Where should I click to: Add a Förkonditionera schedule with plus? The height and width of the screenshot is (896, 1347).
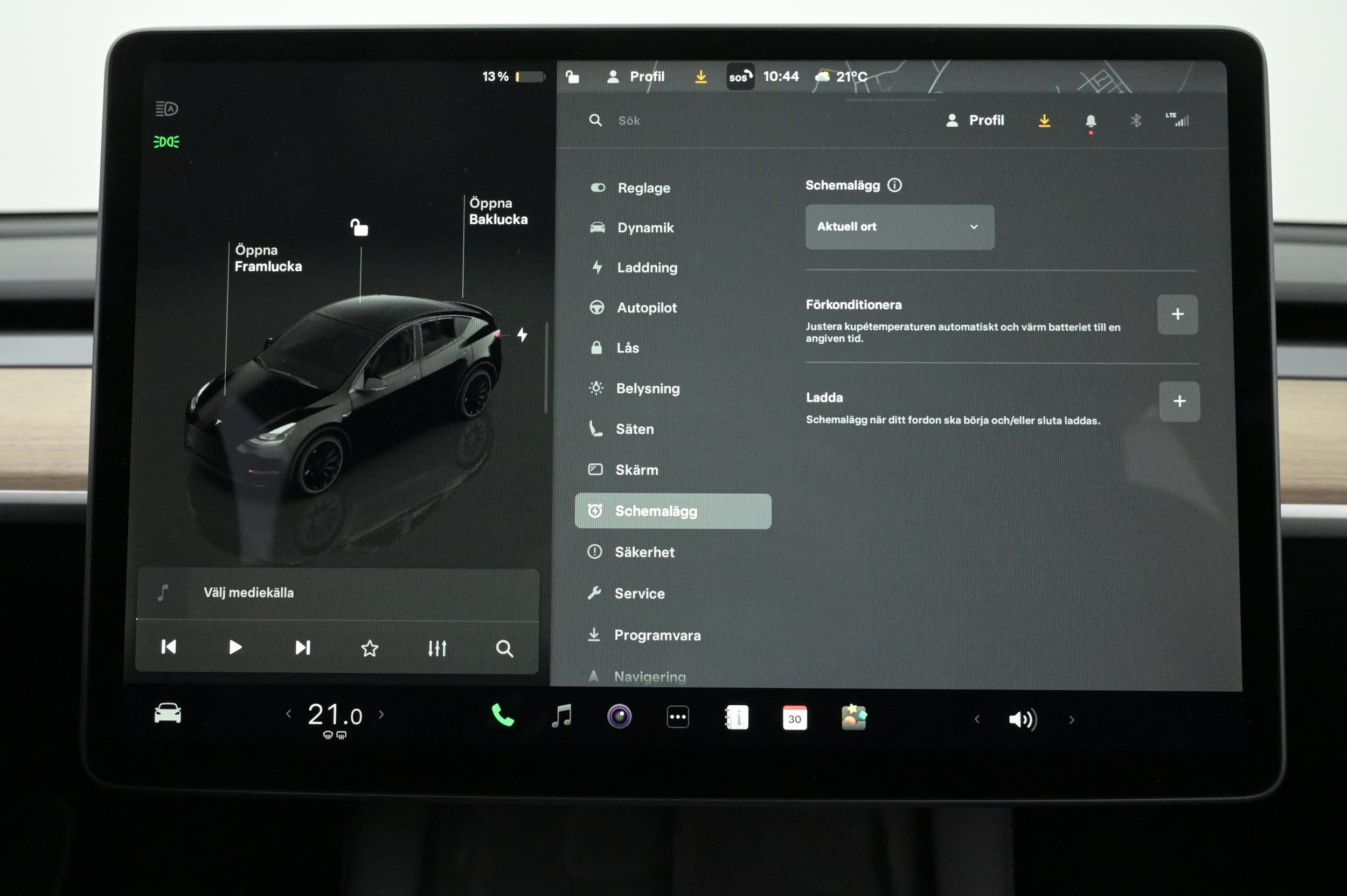pyautogui.click(x=1177, y=314)
